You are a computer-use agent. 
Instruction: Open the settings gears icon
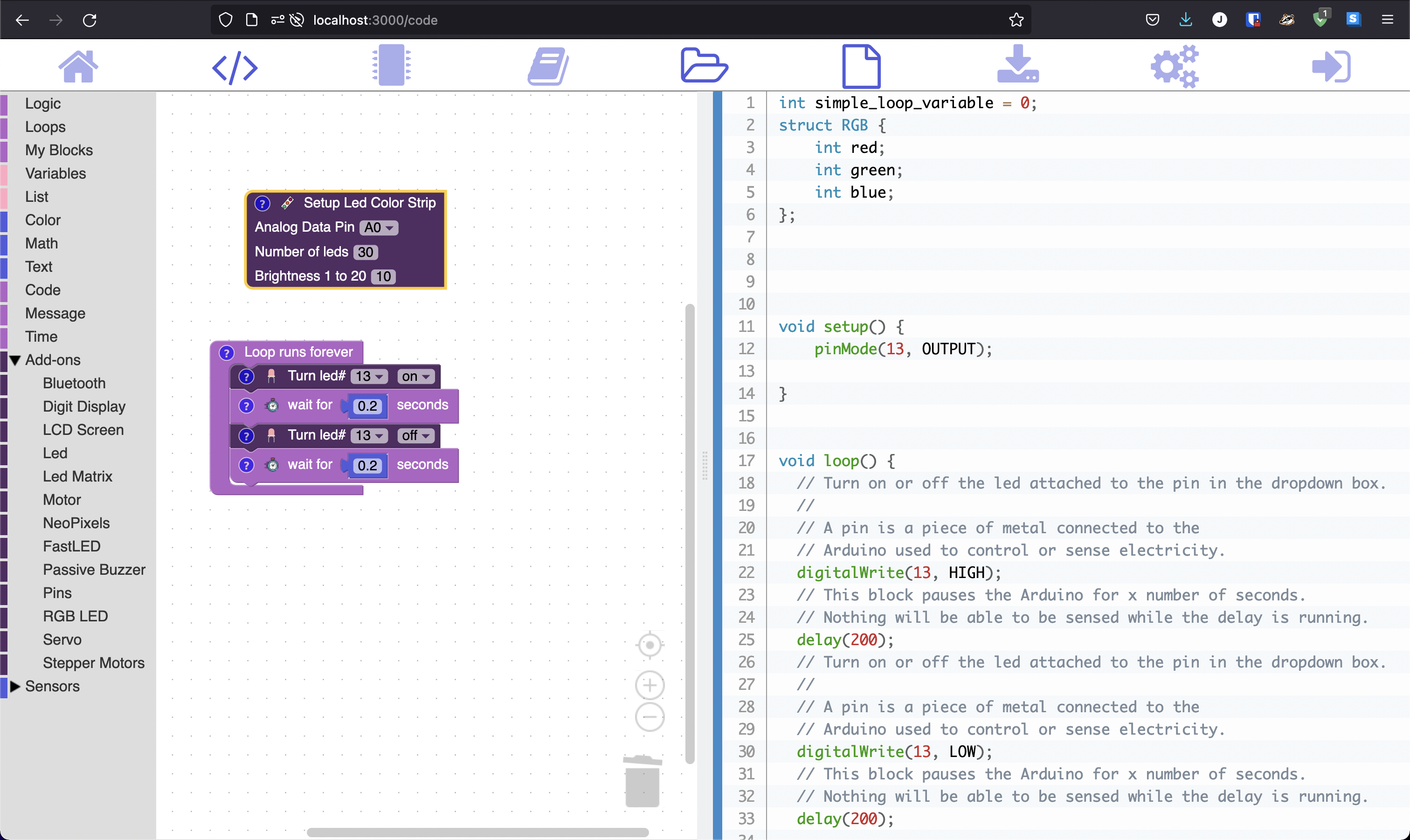[1174, 65]
